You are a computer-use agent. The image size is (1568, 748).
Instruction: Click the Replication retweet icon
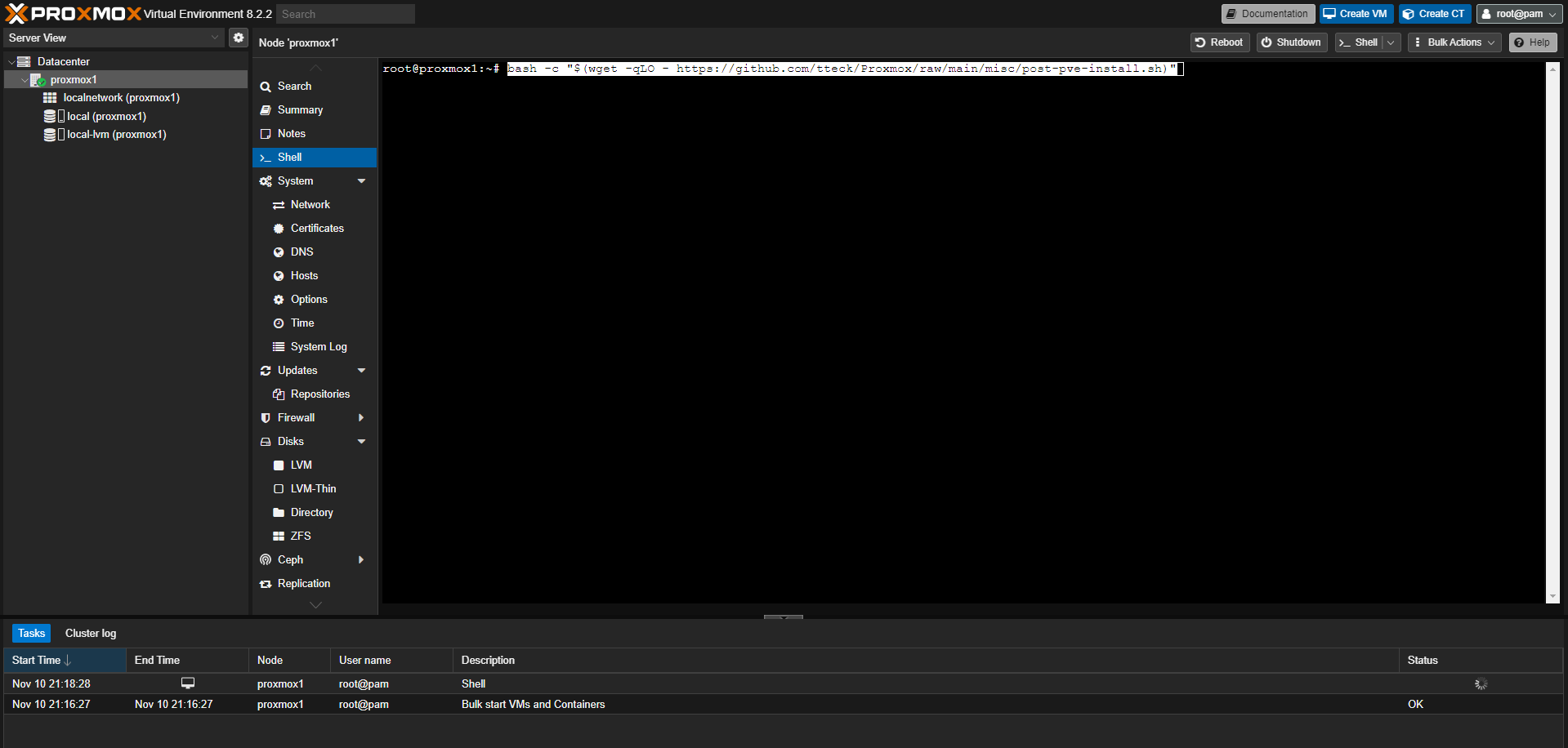(266, 584)
